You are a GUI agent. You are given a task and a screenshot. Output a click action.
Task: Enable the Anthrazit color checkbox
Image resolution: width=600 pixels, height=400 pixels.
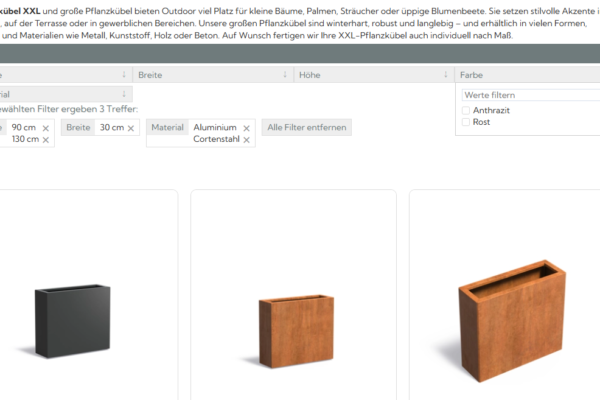point(466,110)
